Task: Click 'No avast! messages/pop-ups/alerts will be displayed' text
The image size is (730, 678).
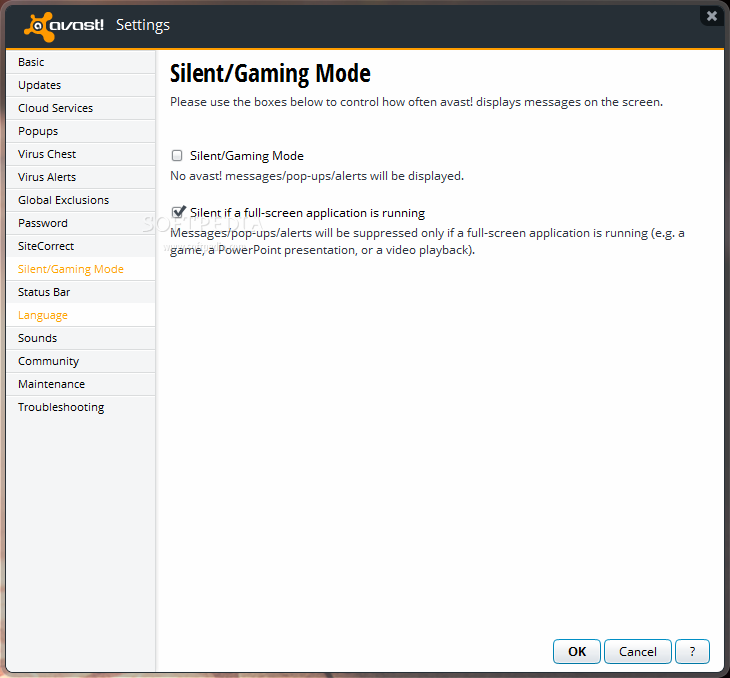Action: (317, 176)
